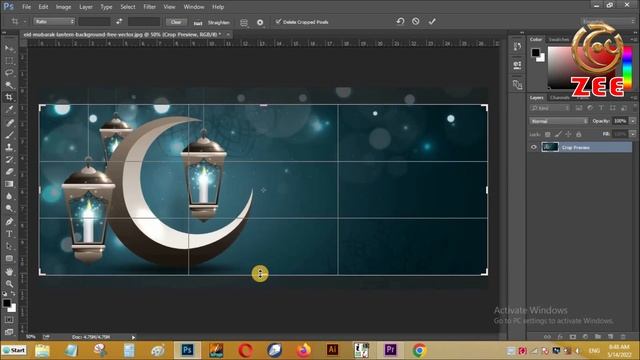Screen dimensions: 640x360
Task: Toggle pixel layer filter in Layers panel
Action: pyautogui.click(x=579, y=108)
